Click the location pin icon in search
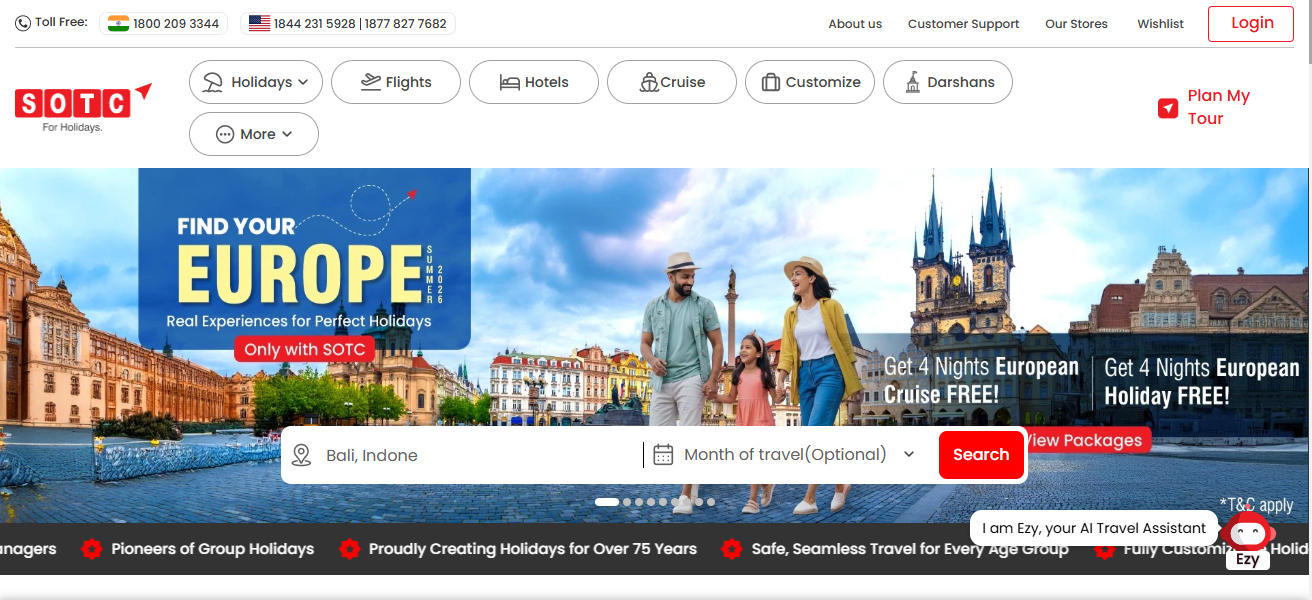 (x=301, y=456)
